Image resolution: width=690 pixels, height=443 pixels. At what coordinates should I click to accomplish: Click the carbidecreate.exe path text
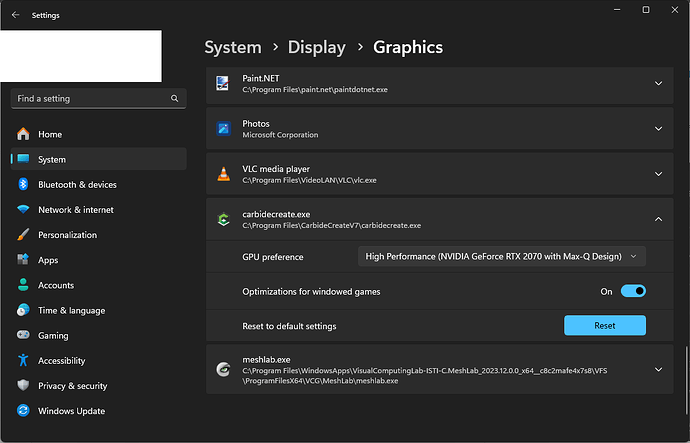[331, 226]
